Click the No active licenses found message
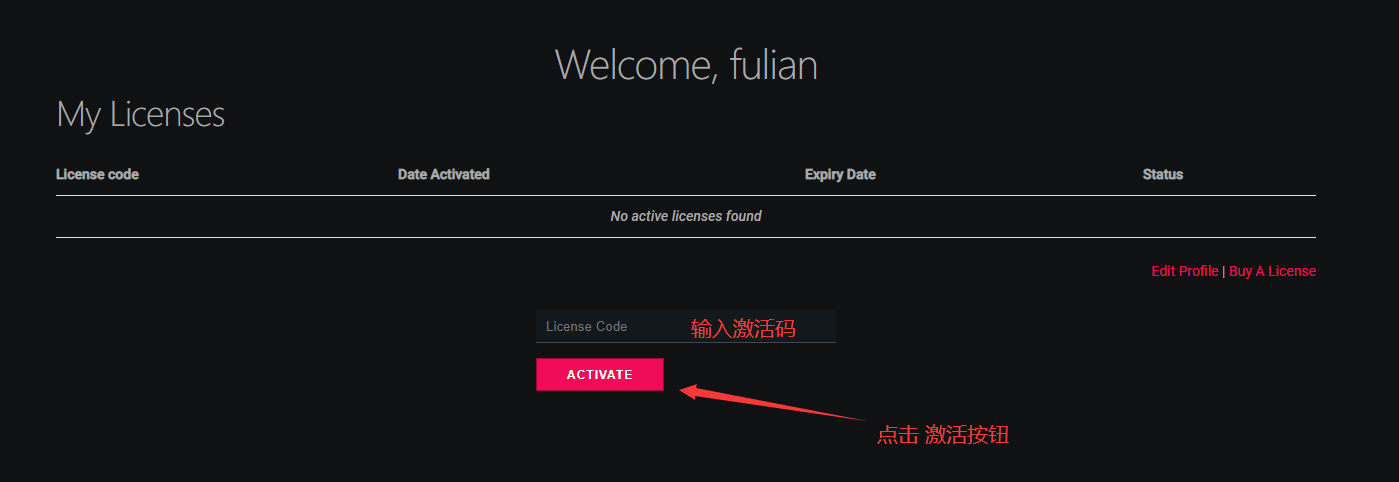1399x482 pixels. tap(686, 216)
